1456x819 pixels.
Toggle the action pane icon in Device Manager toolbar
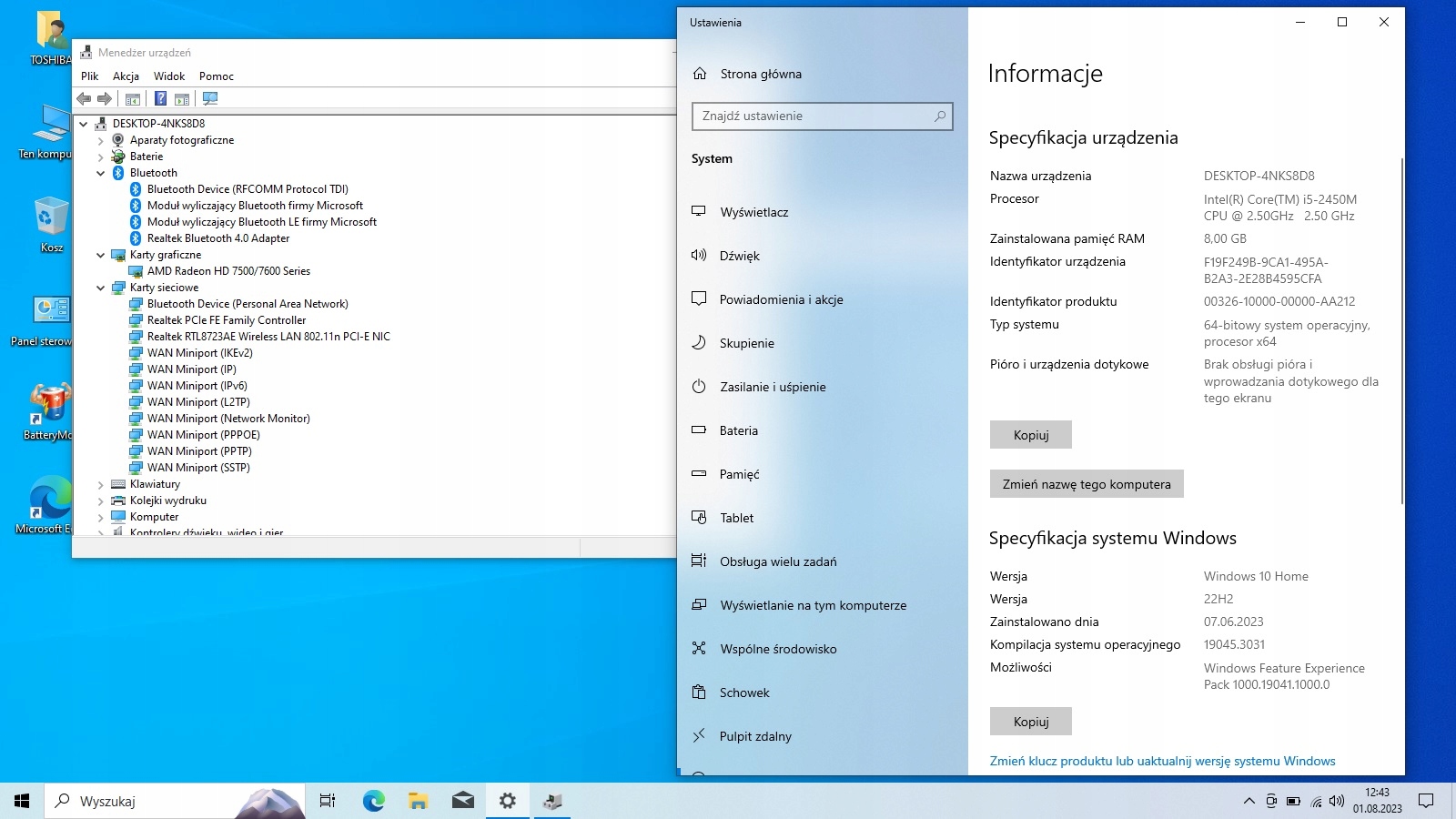[182, 98]
